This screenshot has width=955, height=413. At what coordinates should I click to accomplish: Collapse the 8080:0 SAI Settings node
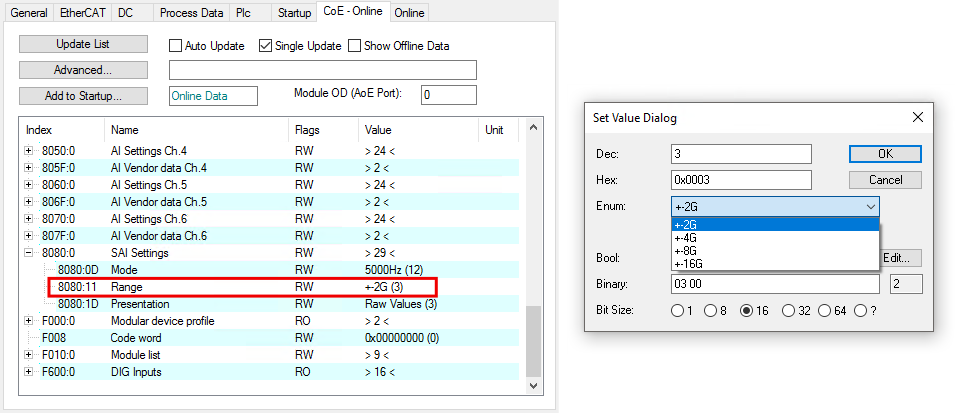click(29, 252)
